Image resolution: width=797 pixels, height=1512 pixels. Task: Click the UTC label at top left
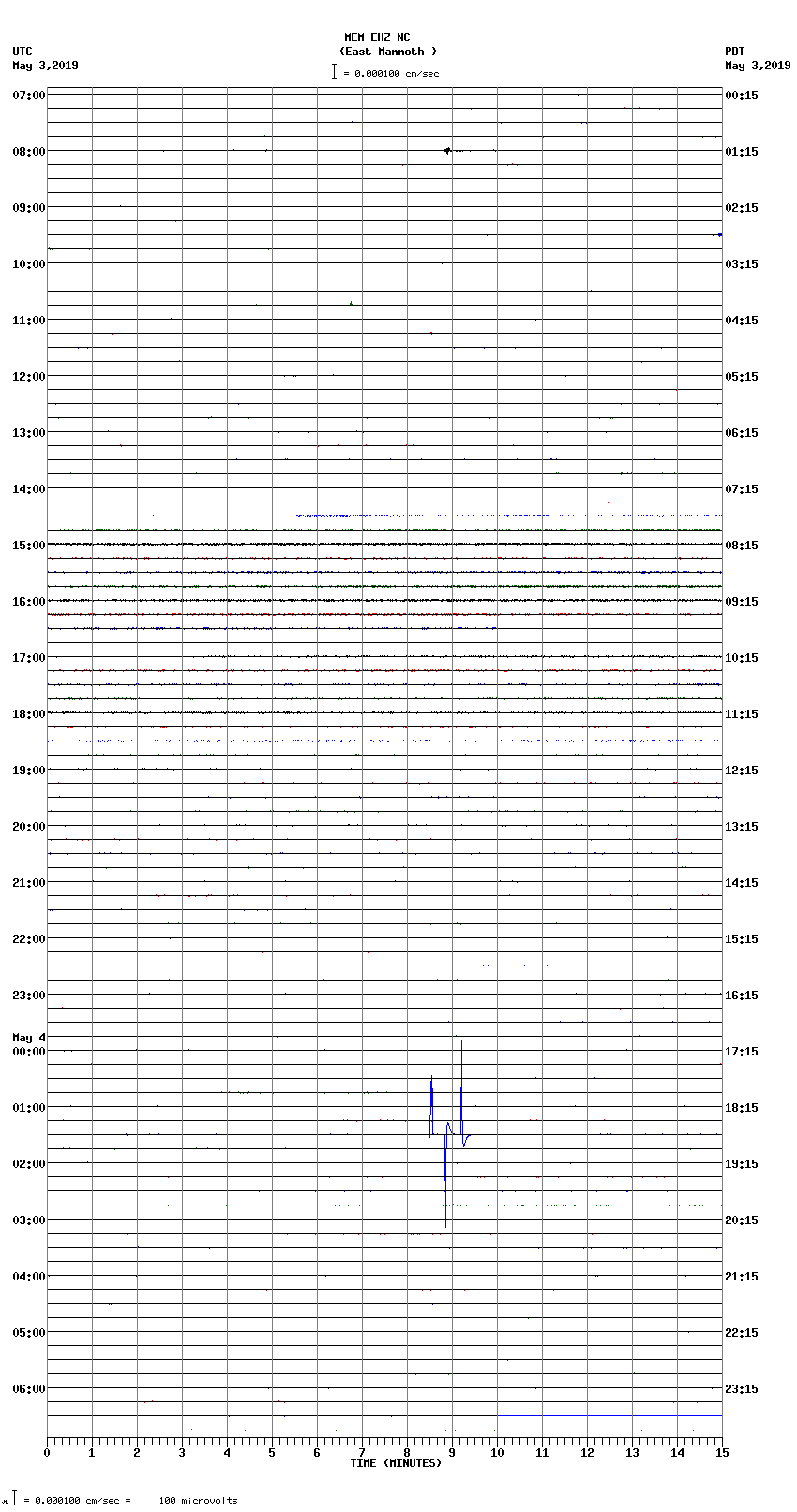23,52
